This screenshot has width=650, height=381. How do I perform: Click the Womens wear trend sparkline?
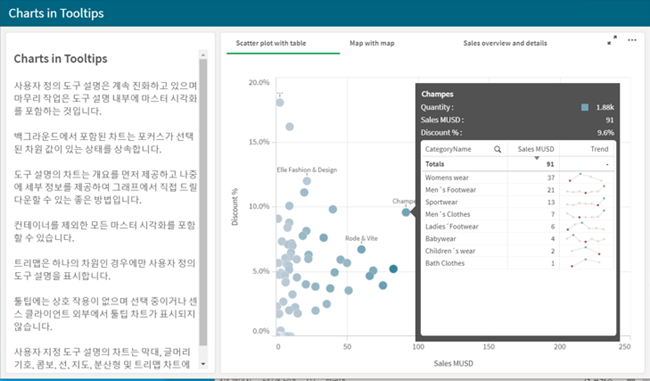pyautogui.click(x=586, y=177)
